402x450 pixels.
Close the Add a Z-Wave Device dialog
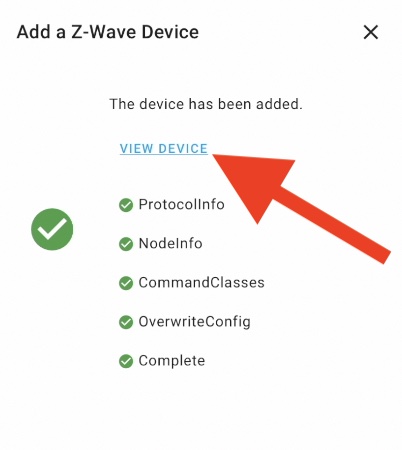(x=371, y=32)
